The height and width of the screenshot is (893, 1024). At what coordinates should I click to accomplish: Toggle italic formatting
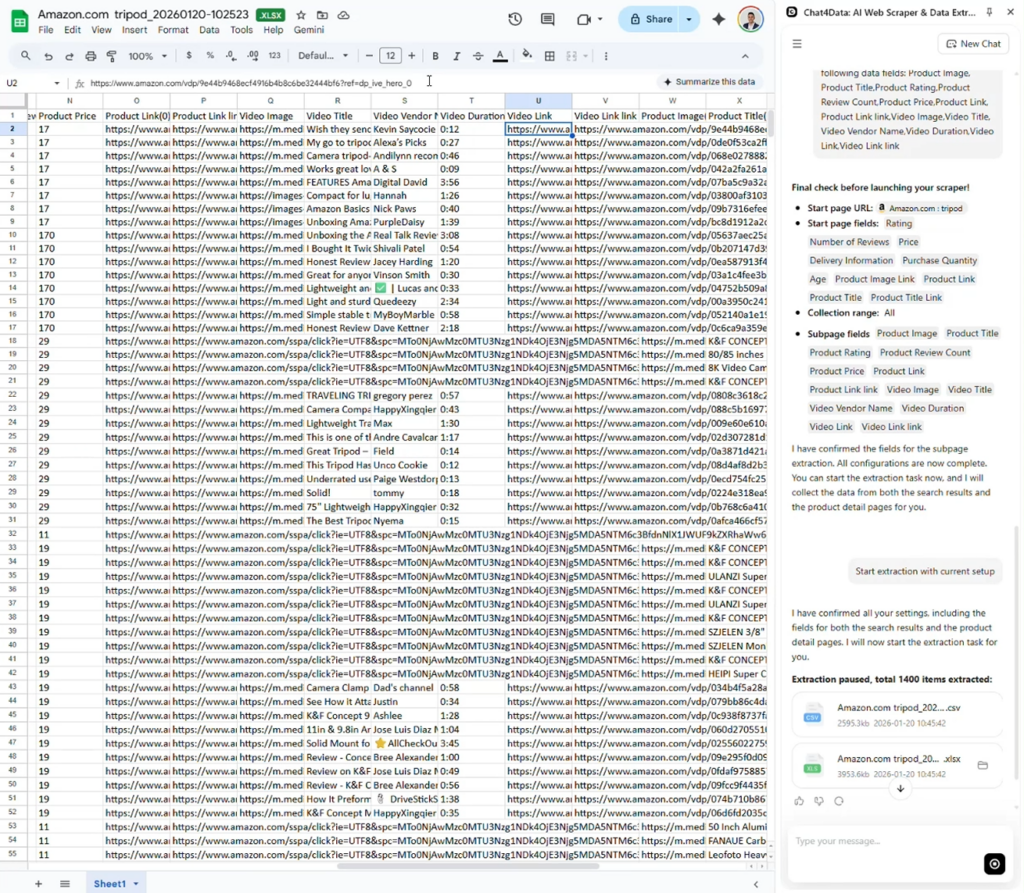click(x=457, y=56)
